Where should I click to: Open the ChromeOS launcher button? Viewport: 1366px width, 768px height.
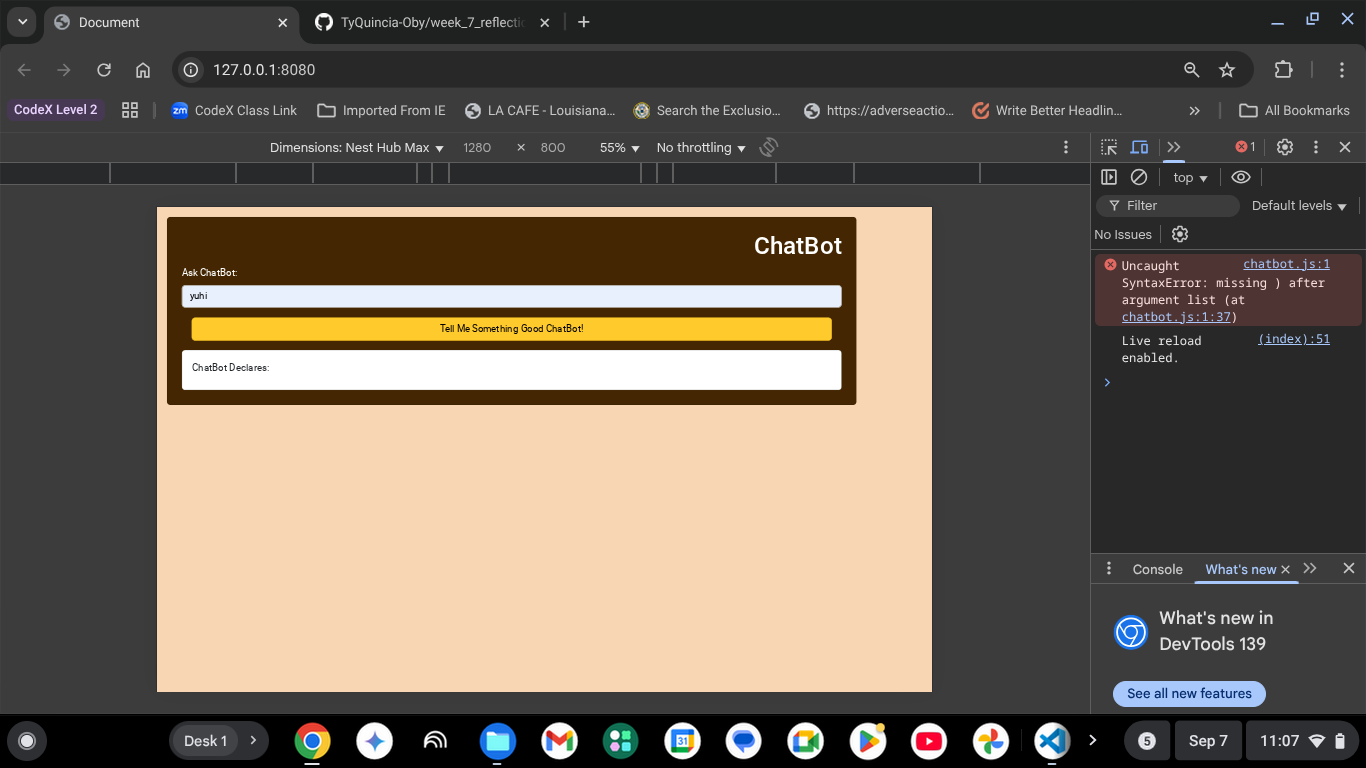click(x=27, y=741)
